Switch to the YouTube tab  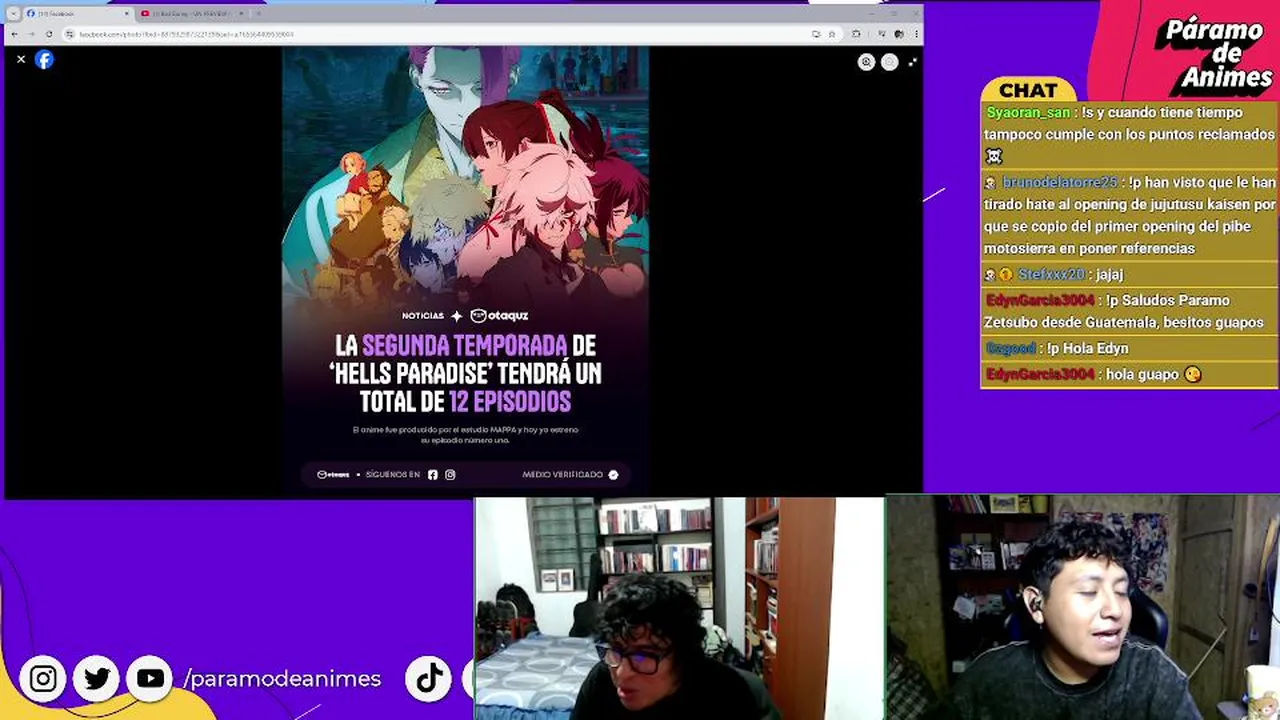coord(190,14)
